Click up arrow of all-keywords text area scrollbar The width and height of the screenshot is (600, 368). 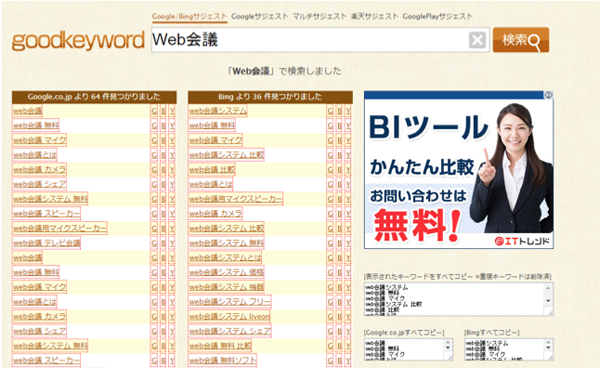tap(548, 288)
